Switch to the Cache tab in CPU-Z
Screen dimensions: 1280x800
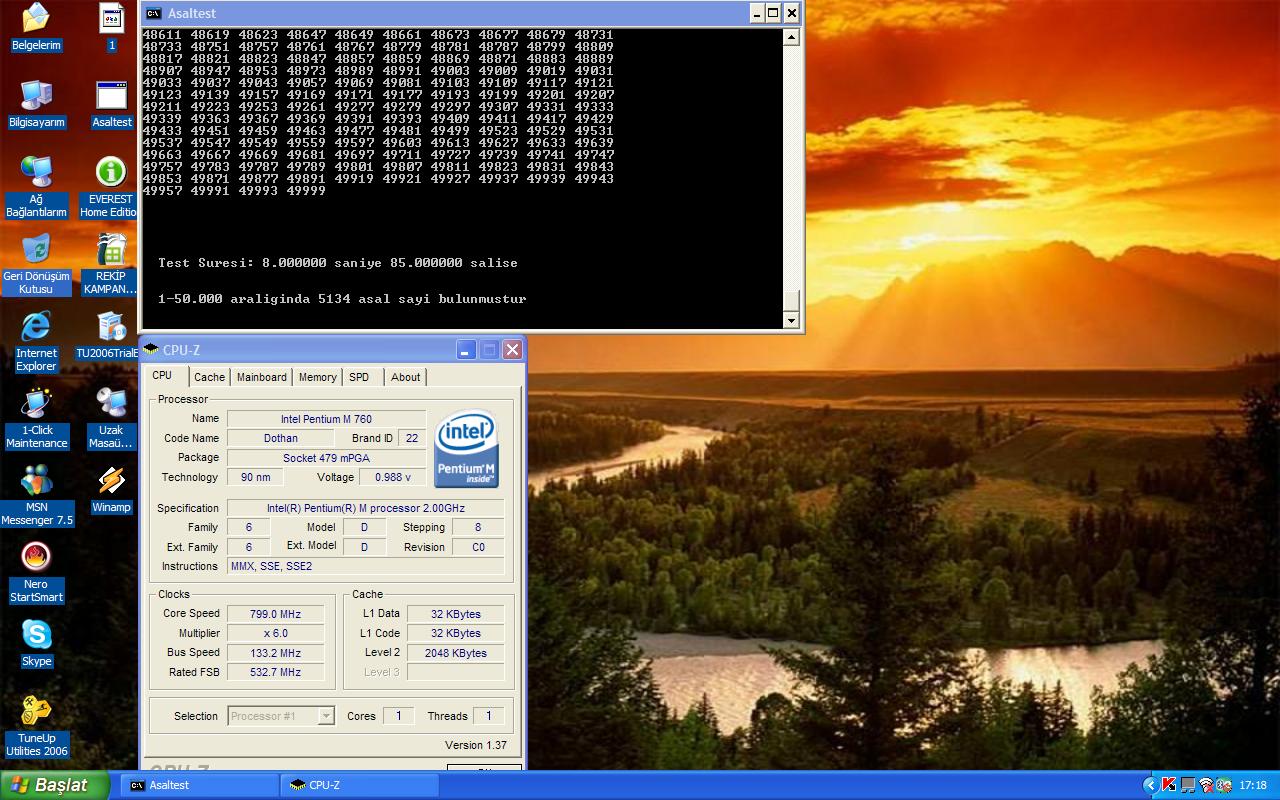coord(209,377)
